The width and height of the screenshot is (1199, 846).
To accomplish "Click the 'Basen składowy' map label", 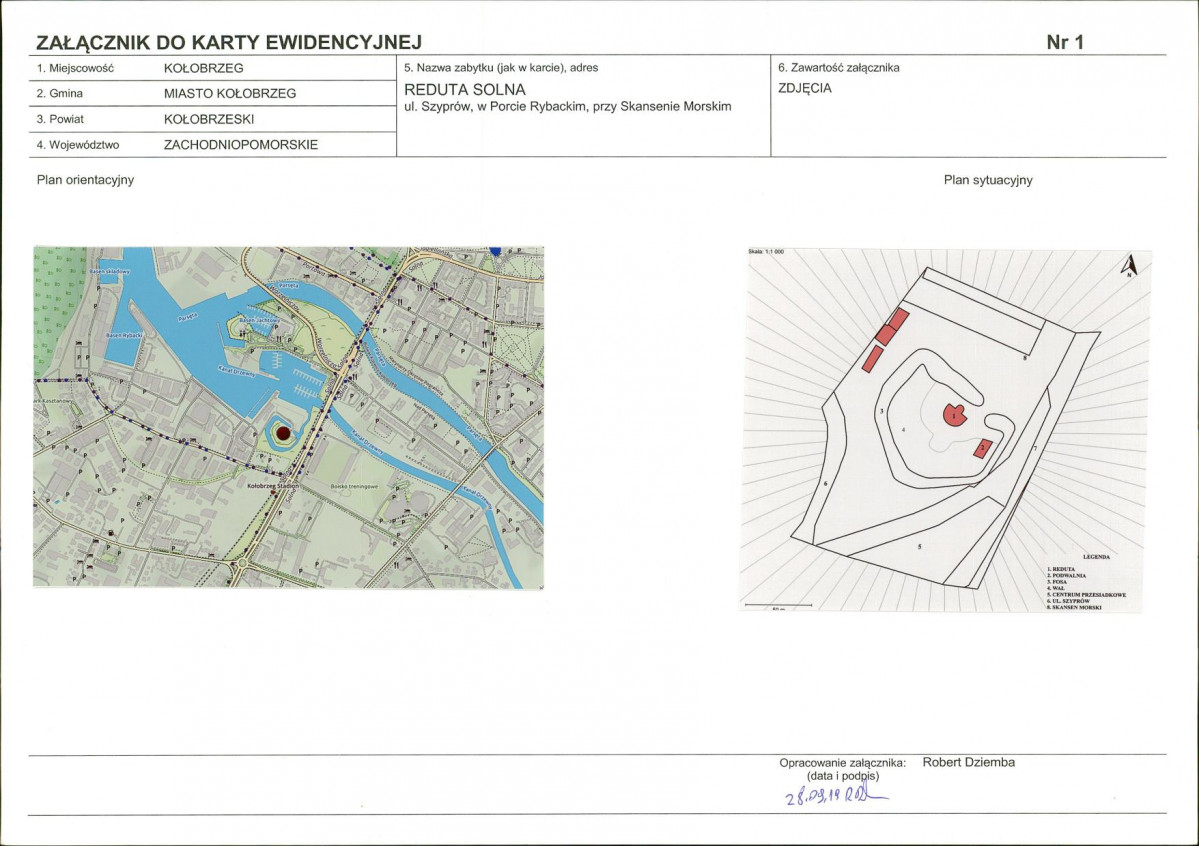I will 109,271.
